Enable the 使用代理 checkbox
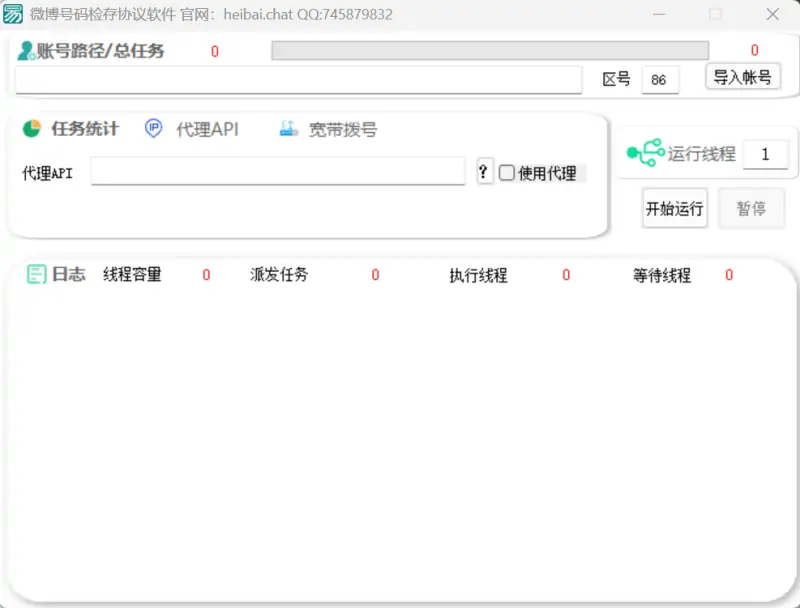Viewport: 800px width, 608px height. (507, 173)
